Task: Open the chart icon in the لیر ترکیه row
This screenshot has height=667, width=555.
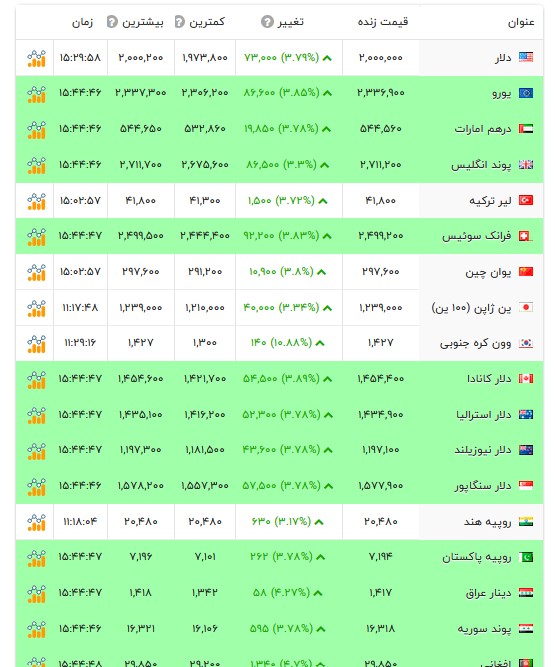Action: point(36,201)
